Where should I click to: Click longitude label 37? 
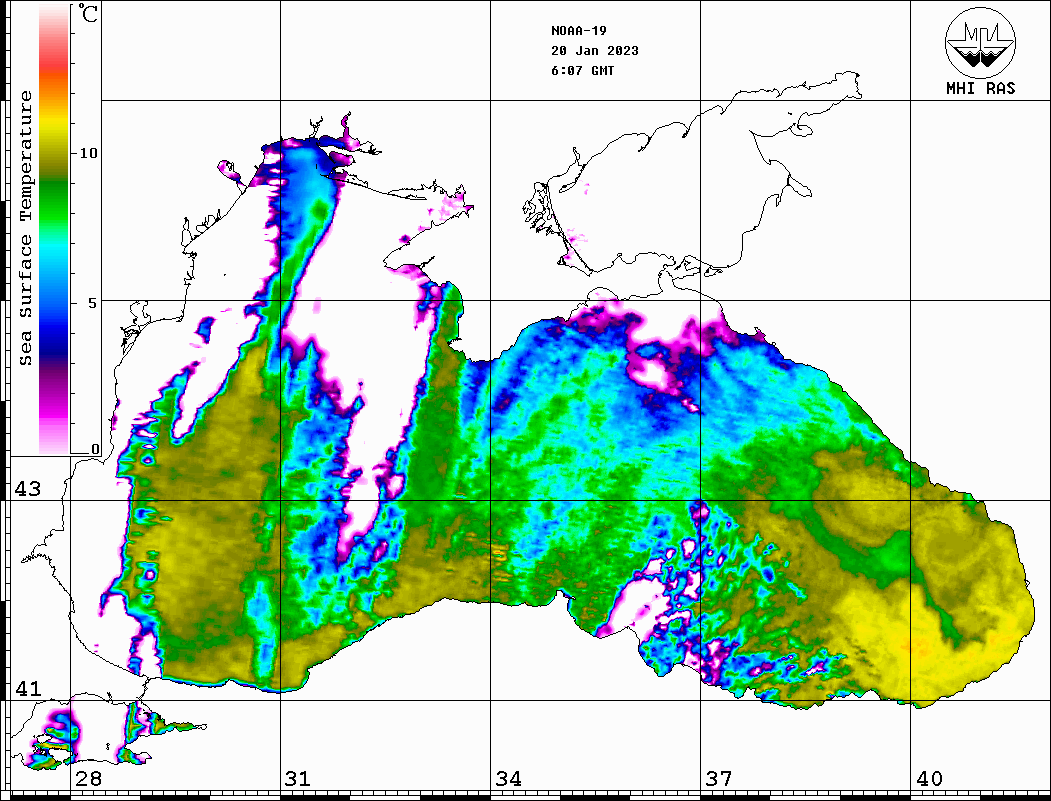(719, 779)
